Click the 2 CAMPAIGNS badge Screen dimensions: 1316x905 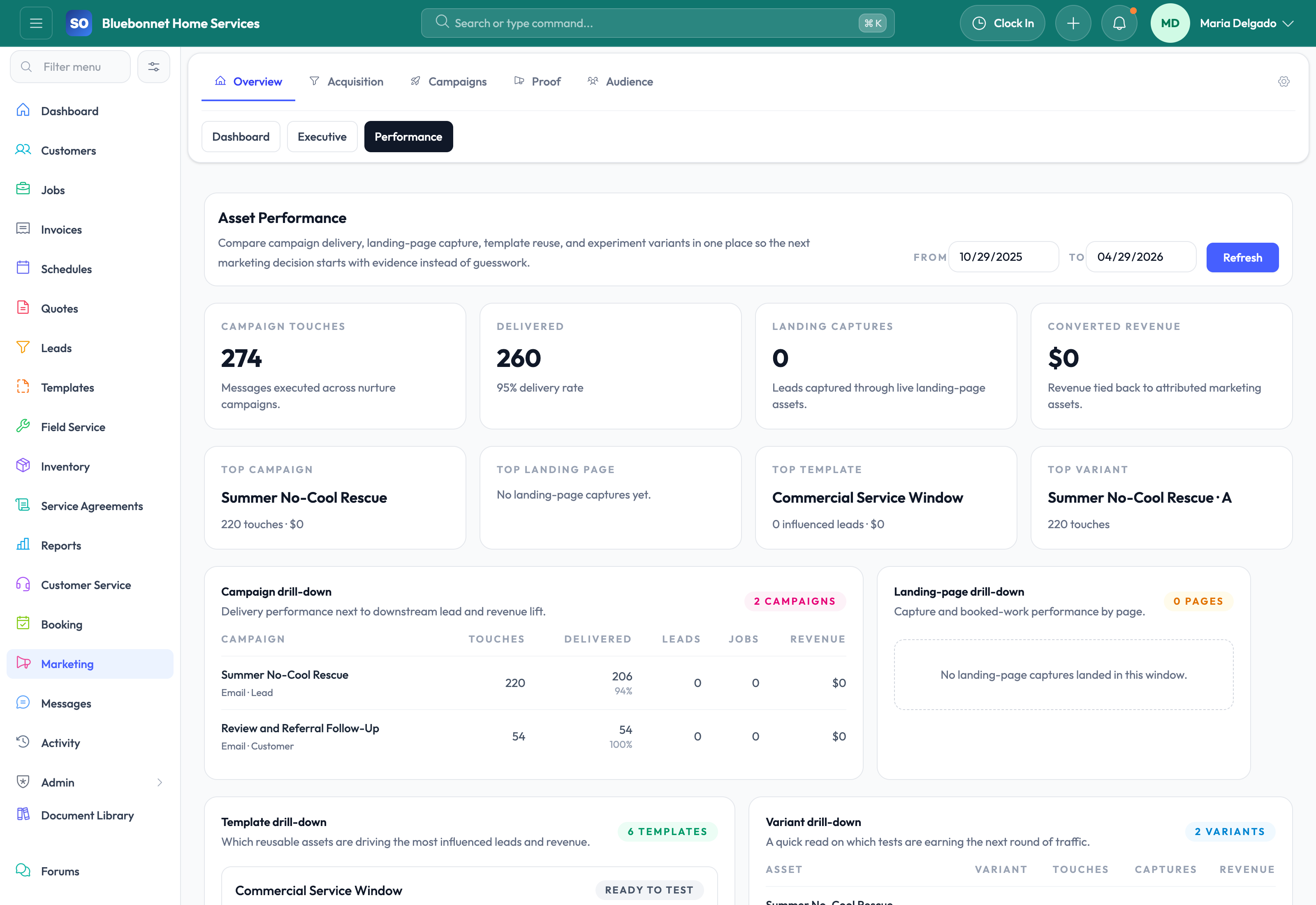795,601
